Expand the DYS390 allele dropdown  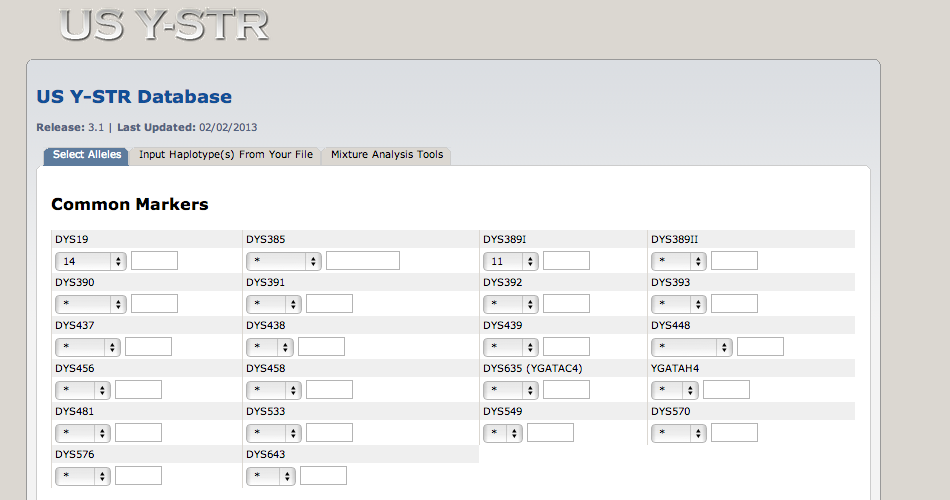(90, 304)
